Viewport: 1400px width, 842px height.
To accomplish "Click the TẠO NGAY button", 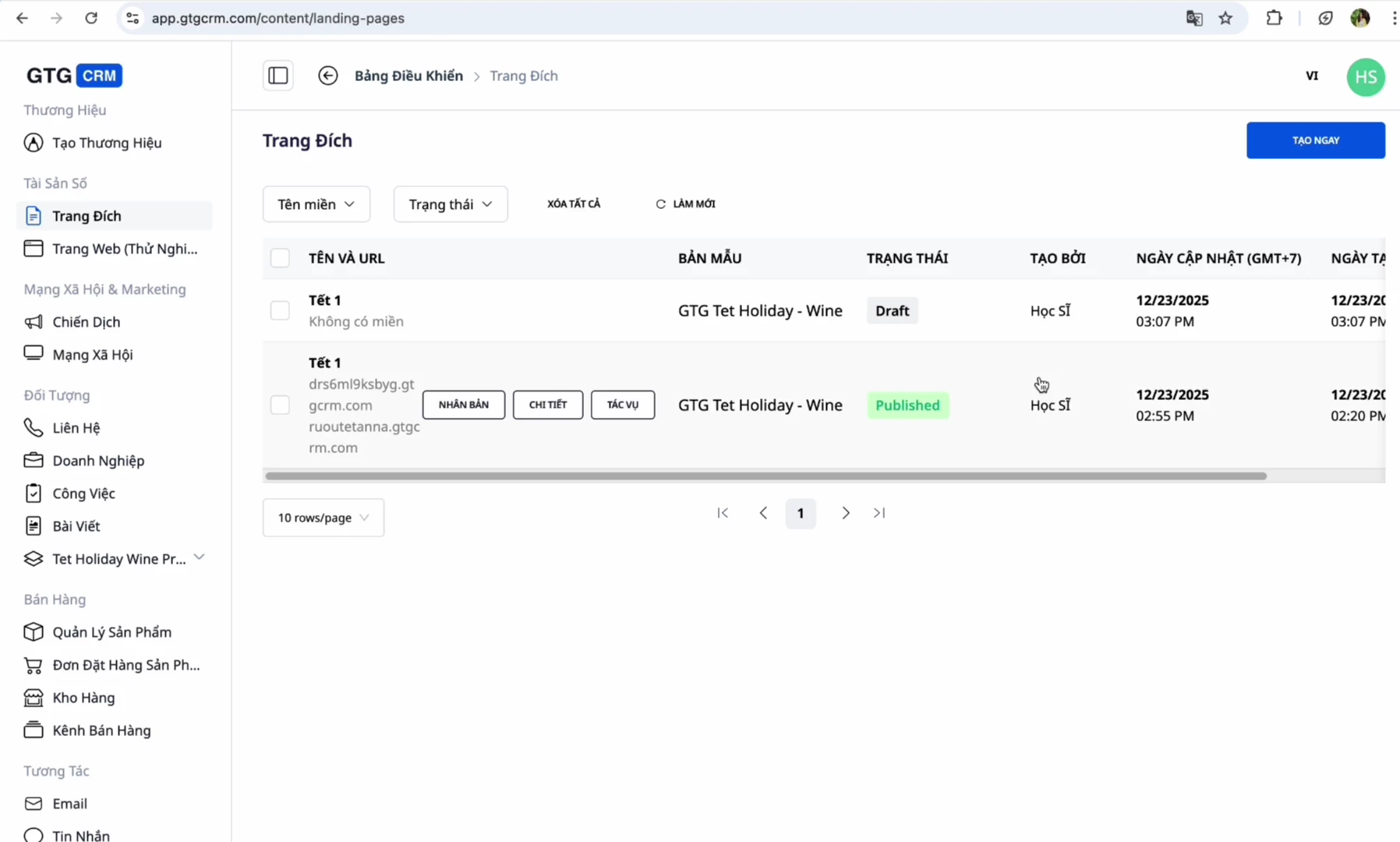I will click(x=1315, y=140).
